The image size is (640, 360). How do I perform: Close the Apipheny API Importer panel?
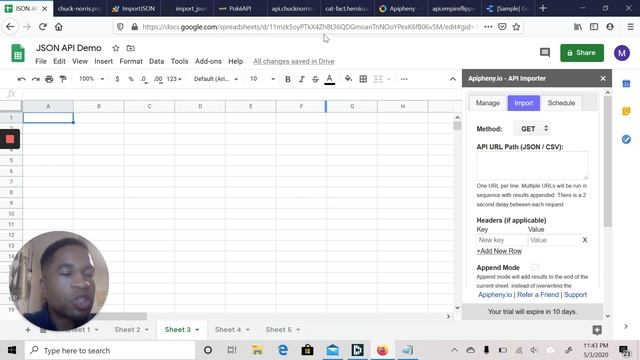click(x=603, y=78)
